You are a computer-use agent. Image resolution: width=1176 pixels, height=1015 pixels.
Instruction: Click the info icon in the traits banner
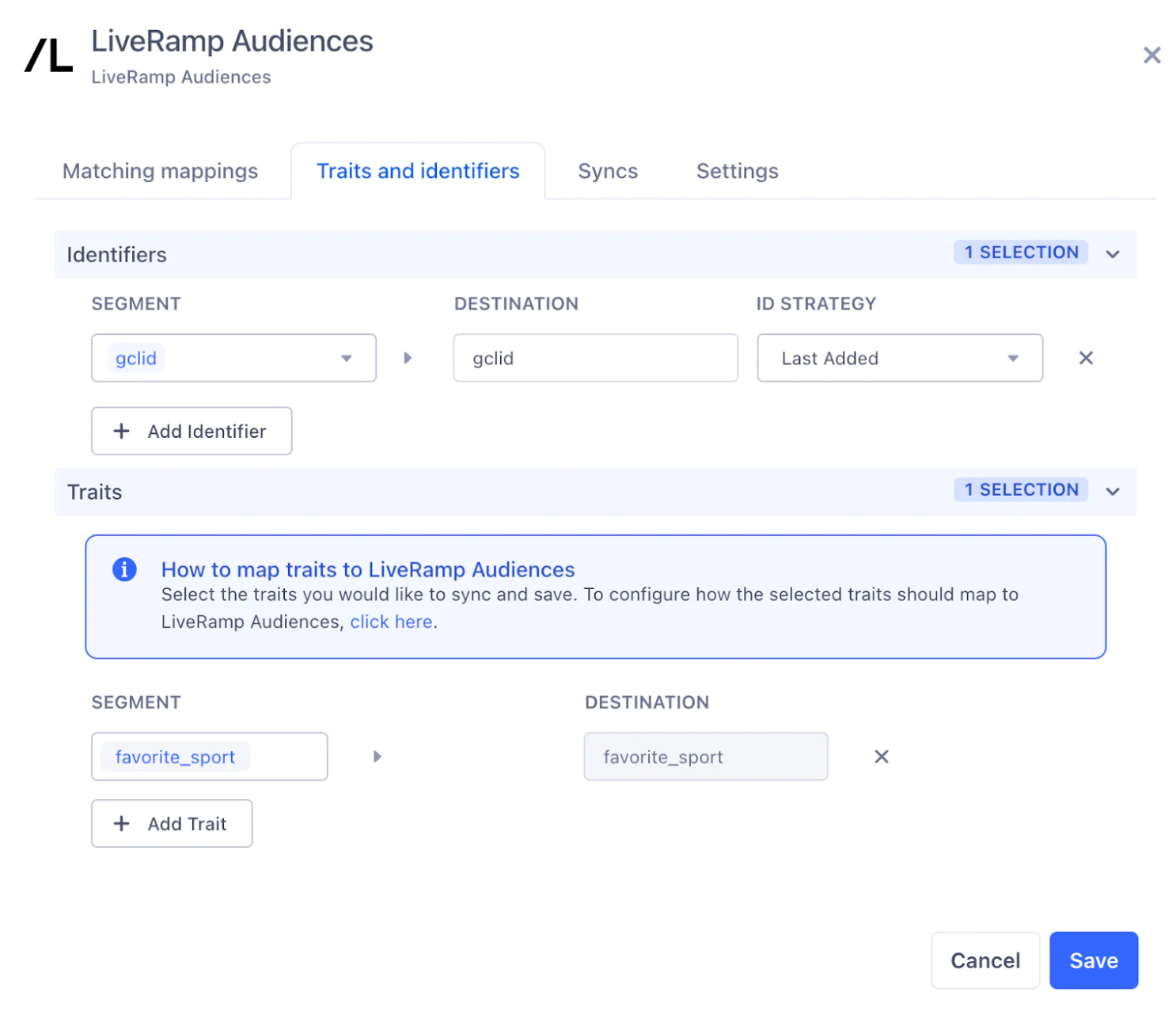point(124,569)
